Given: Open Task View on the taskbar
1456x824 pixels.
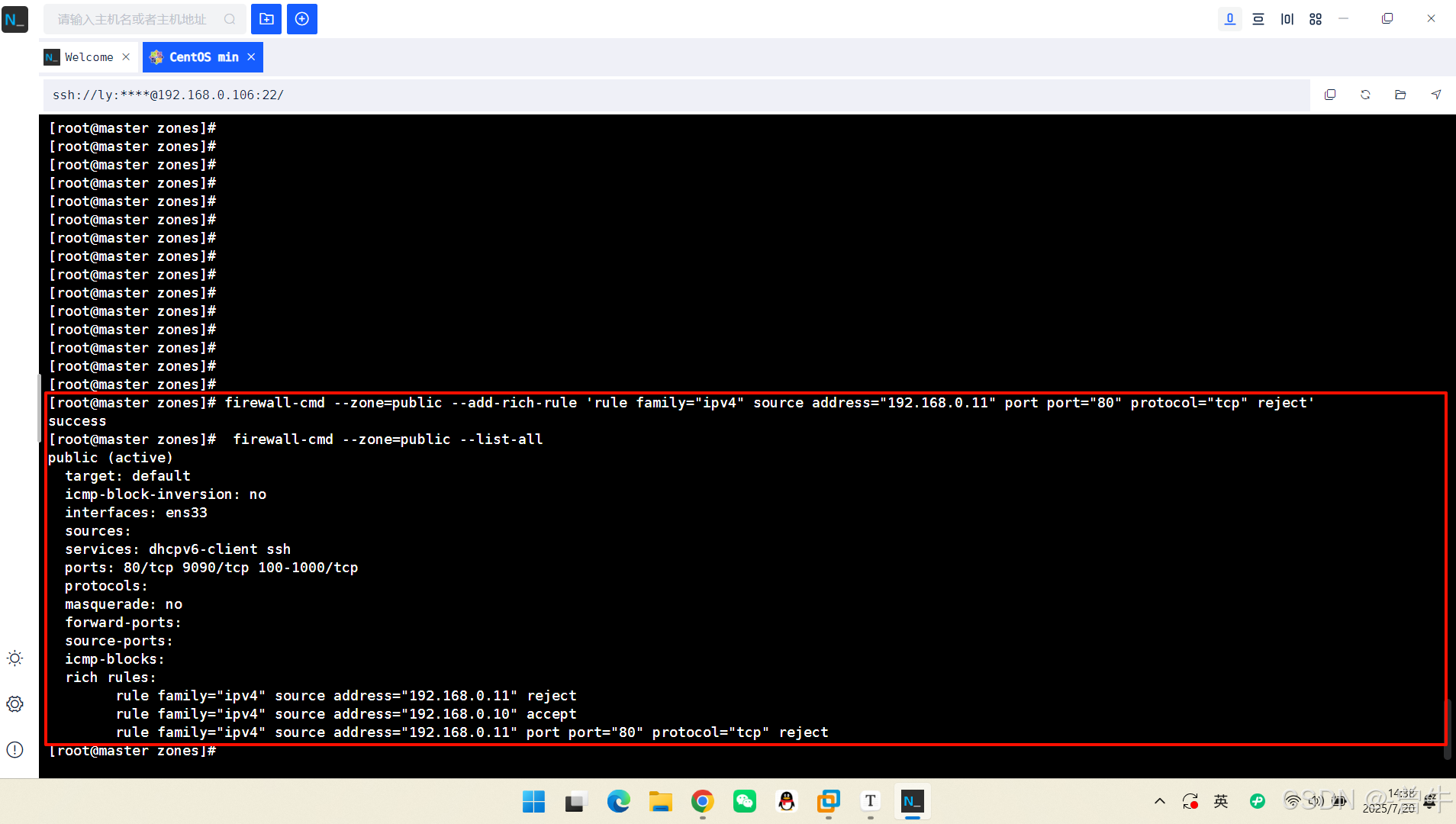Looking at the screenshot, I should pos(575,801).
